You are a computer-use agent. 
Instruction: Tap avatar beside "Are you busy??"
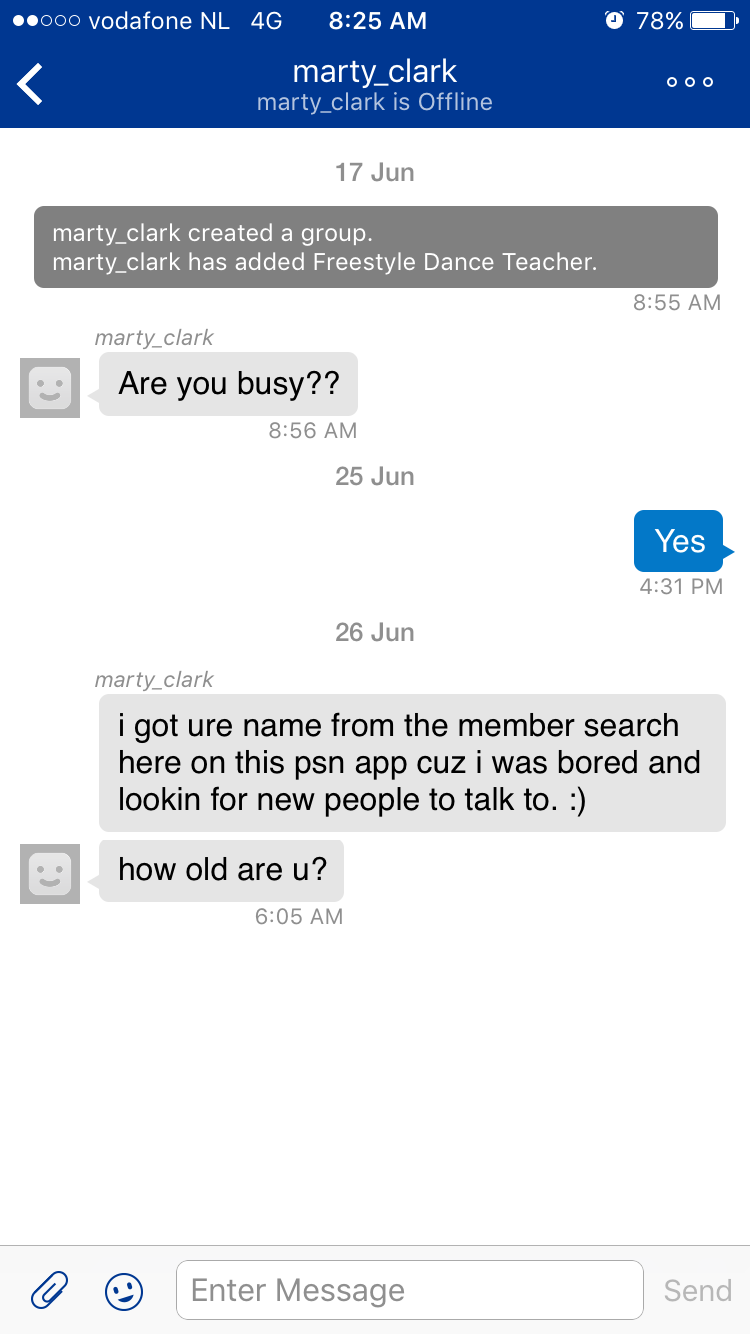point(50,388)
